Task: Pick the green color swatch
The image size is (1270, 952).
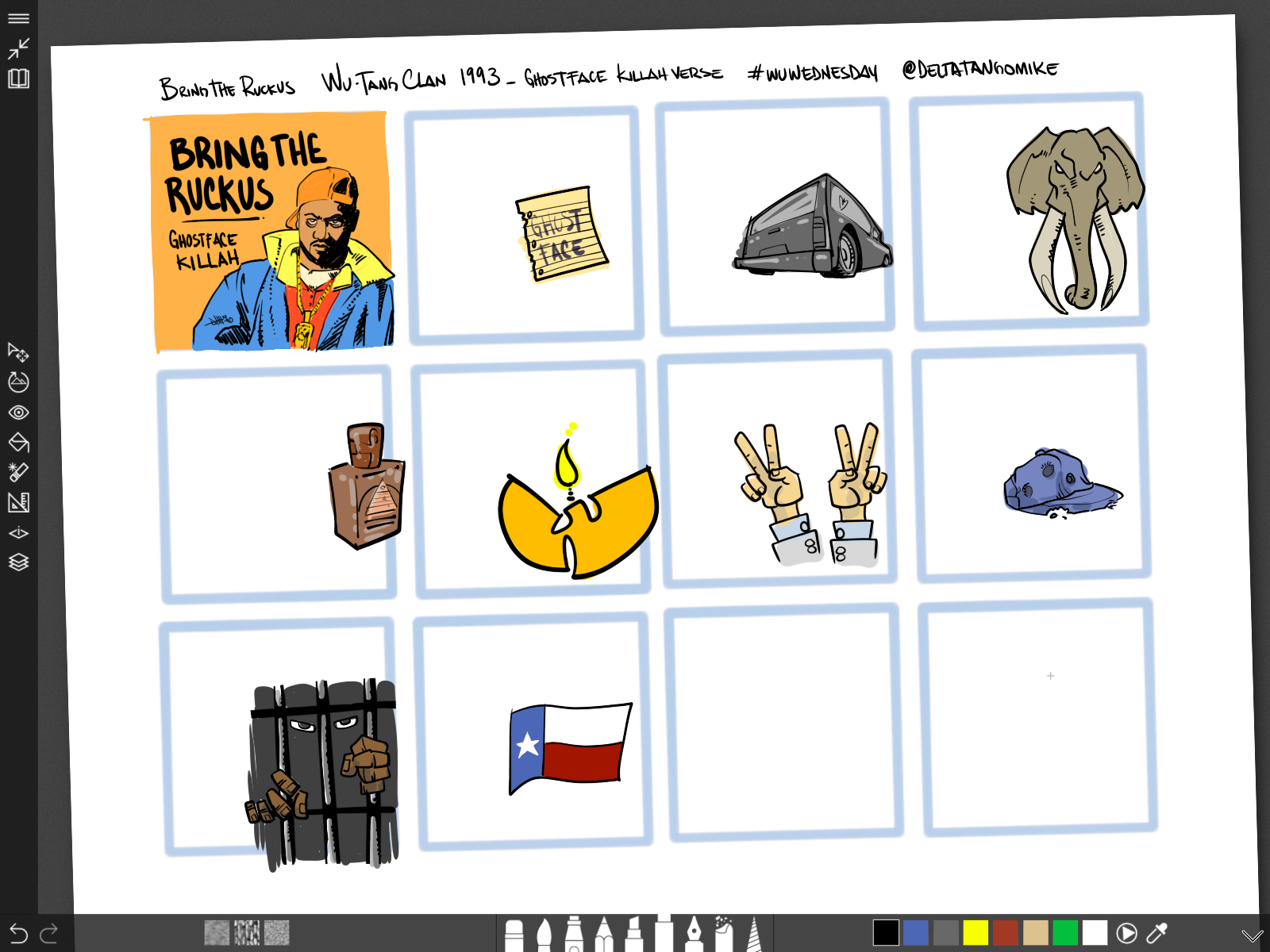Action: [1065, 933]
